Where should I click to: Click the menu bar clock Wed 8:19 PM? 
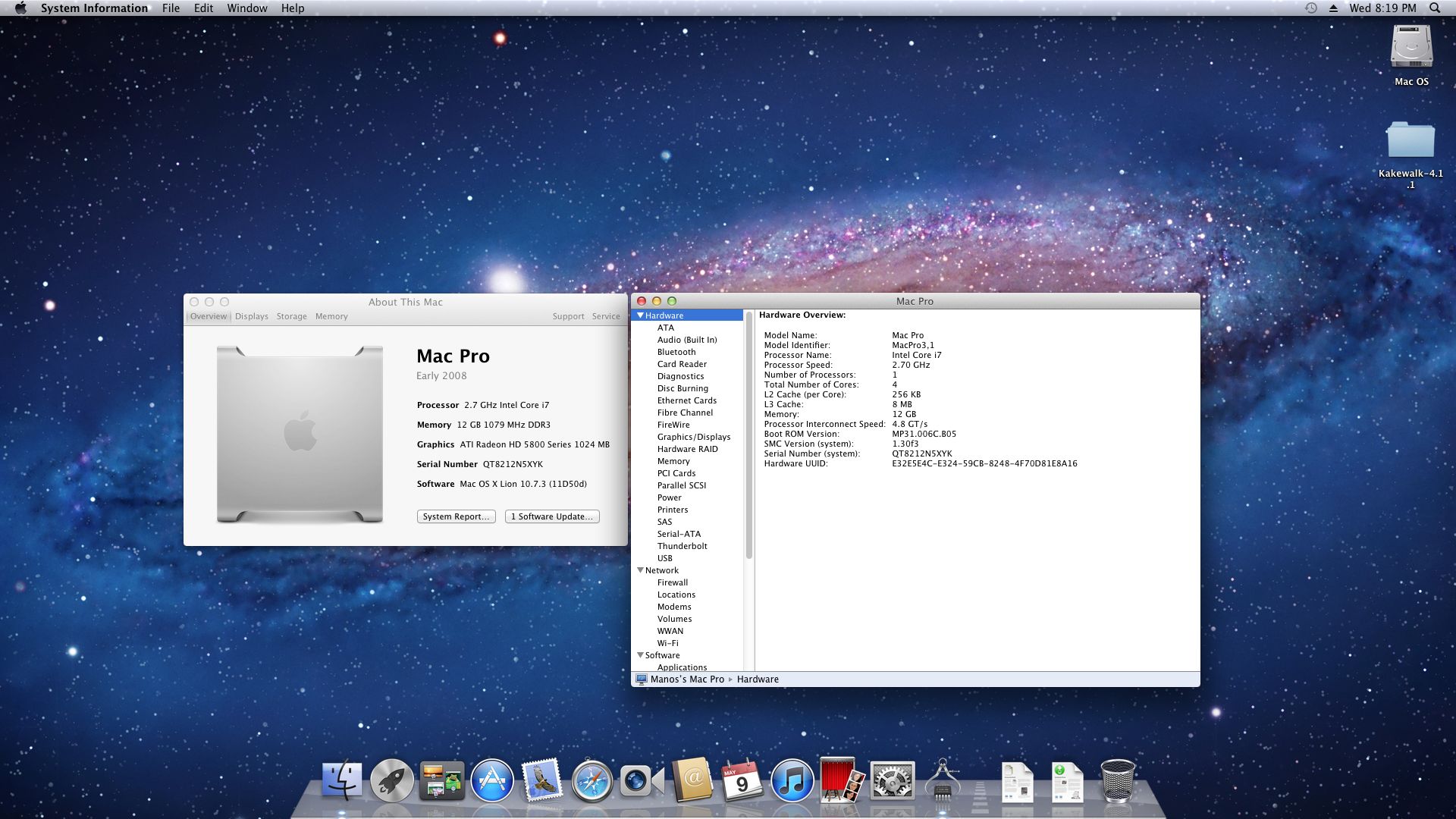[1382, 8]
